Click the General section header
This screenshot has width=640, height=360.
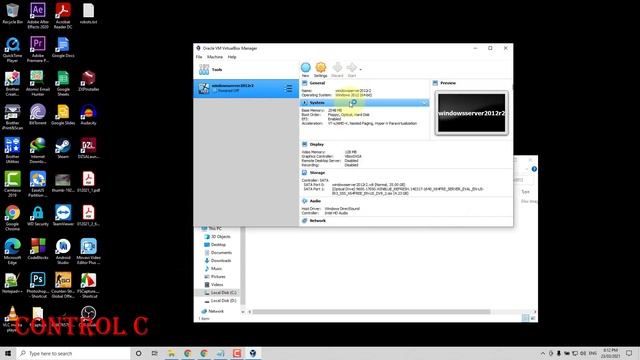pyautogui.click(x=317, y=83)
